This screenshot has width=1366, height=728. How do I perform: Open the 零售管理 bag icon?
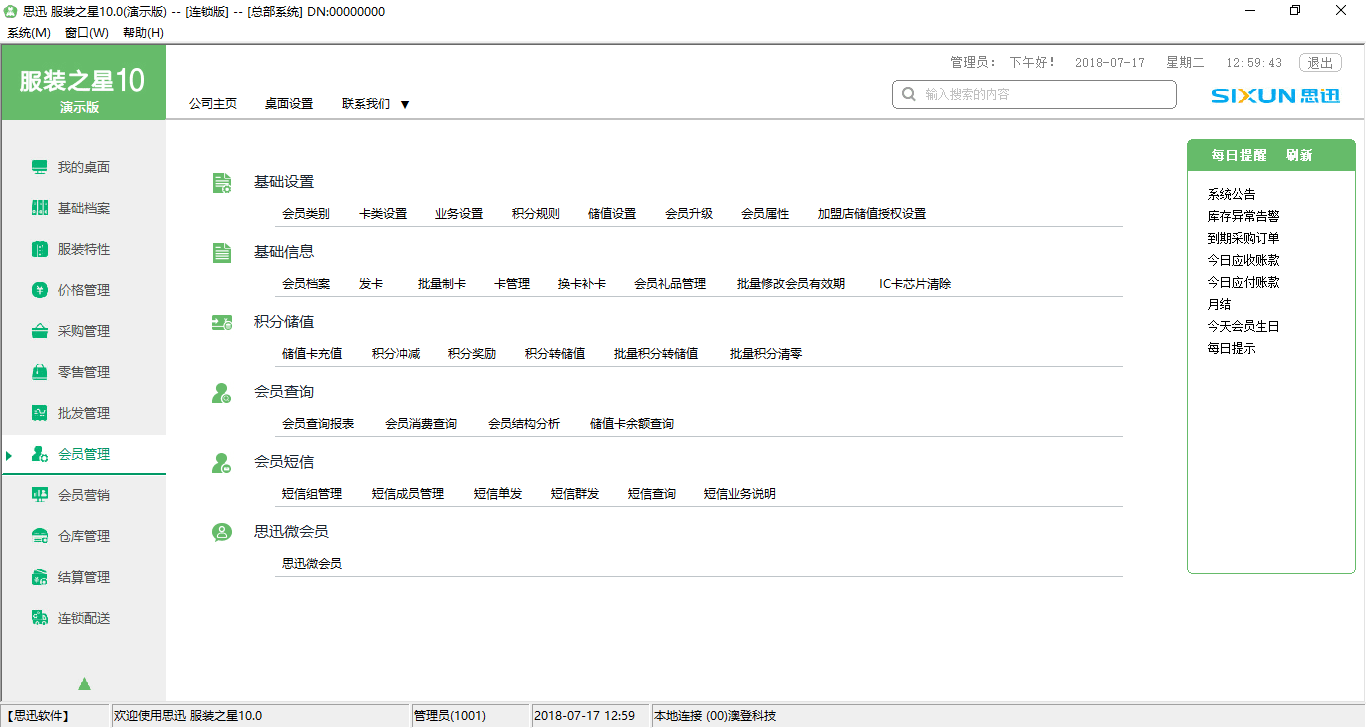coord(39,372)
